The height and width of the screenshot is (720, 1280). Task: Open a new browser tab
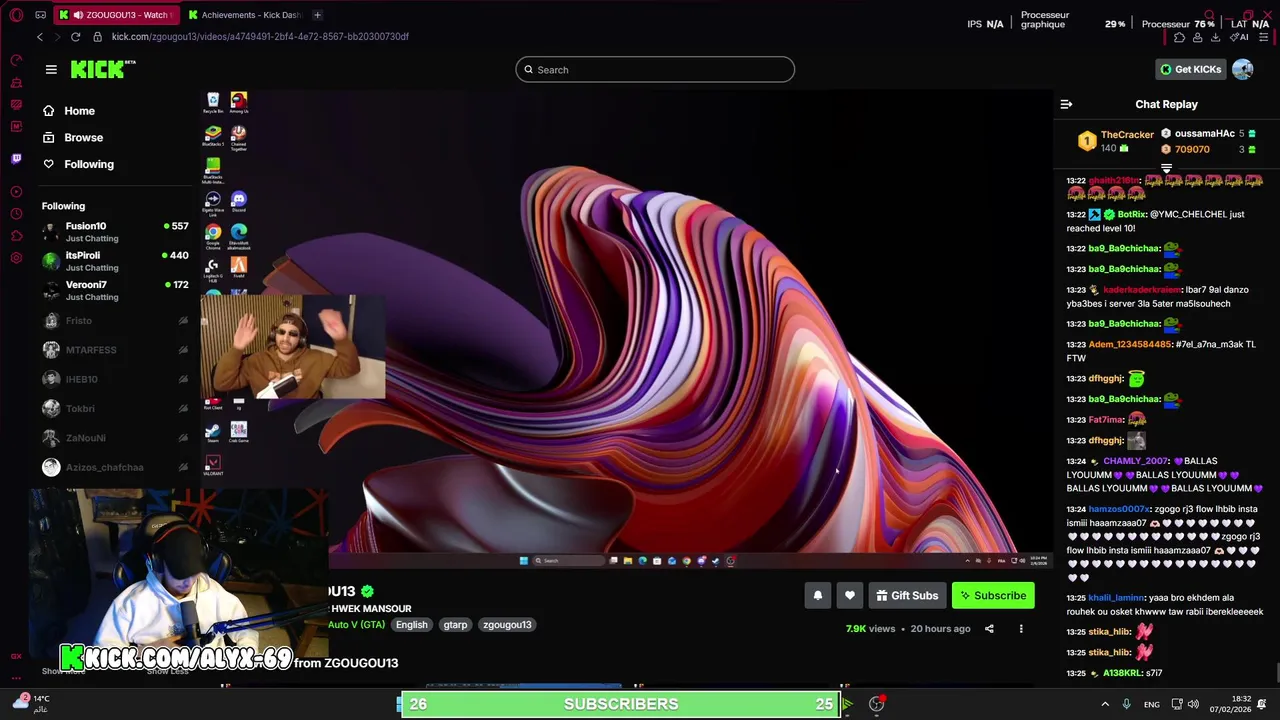click(317, 15)
